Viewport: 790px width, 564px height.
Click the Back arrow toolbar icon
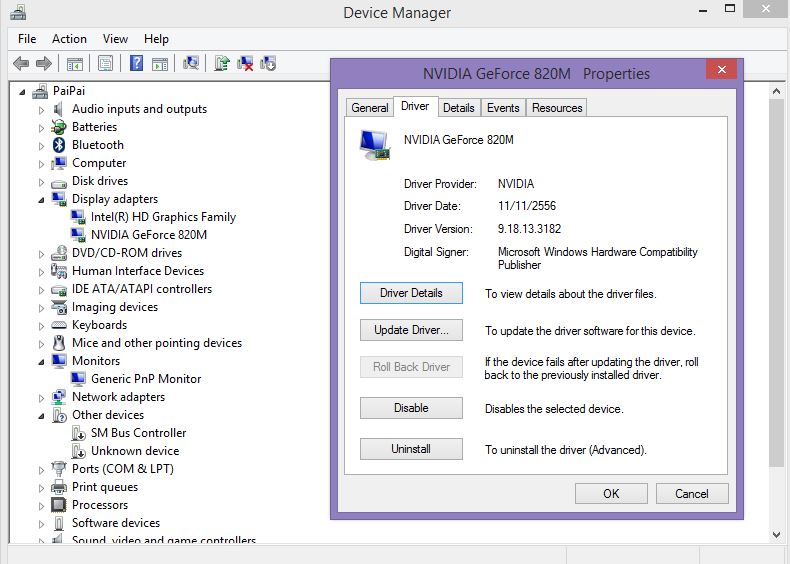pyautogui.click(x=21, y=64)
